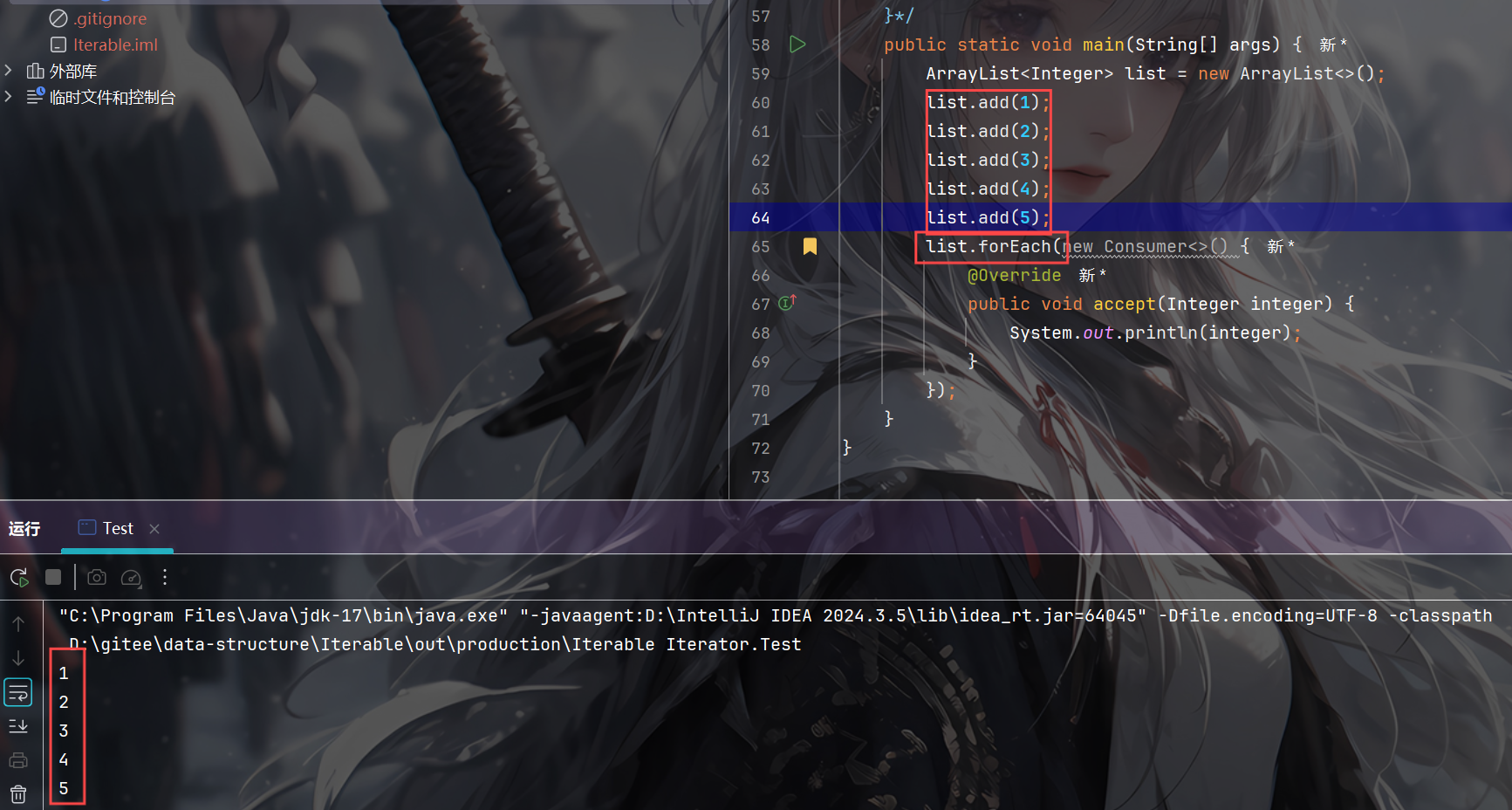Click 'Iterator.Test' class path in console
This screenshot has height=810, width=1512.
click(x=734, y=644)
